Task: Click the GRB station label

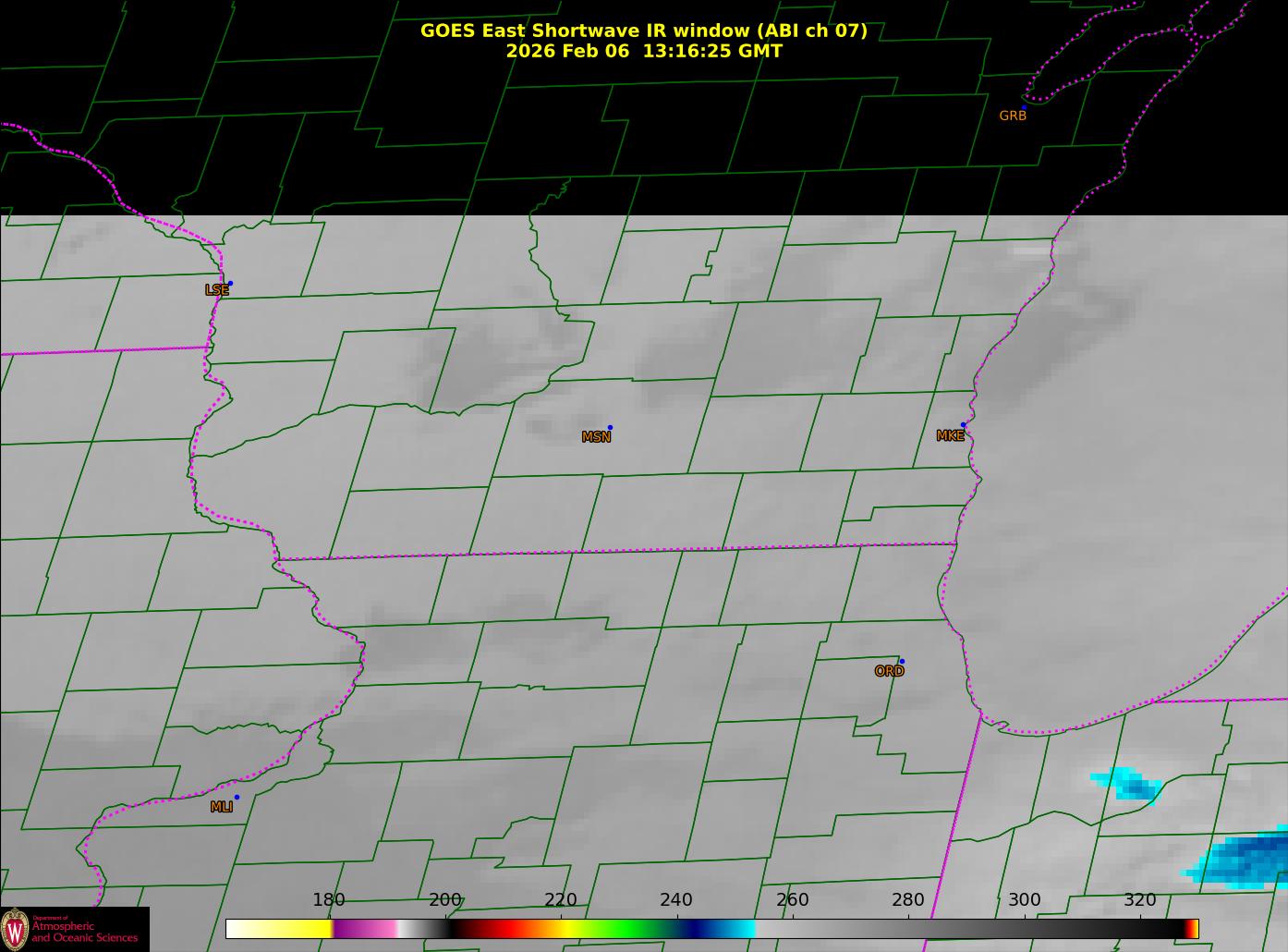Action: point(1013,116)
